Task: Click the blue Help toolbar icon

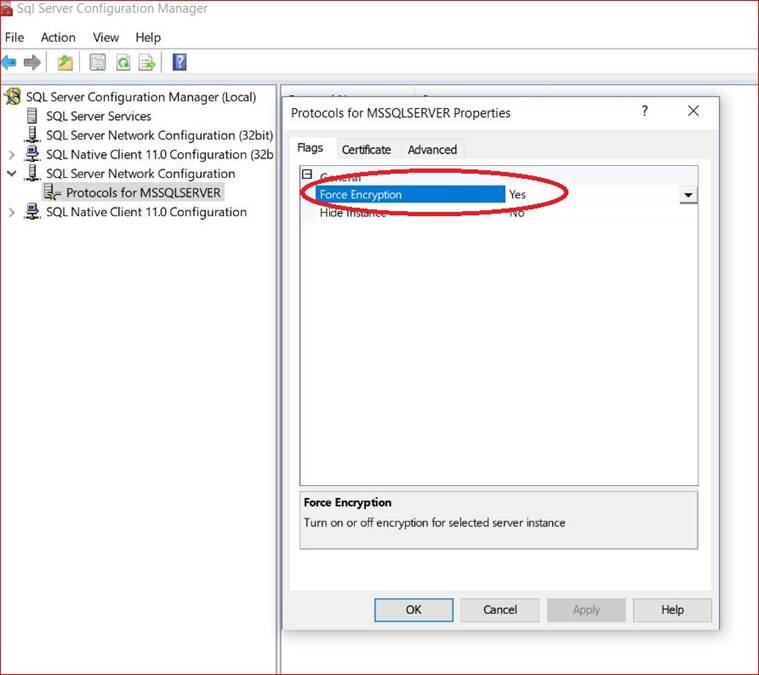Action: click(x=180, y=62)
